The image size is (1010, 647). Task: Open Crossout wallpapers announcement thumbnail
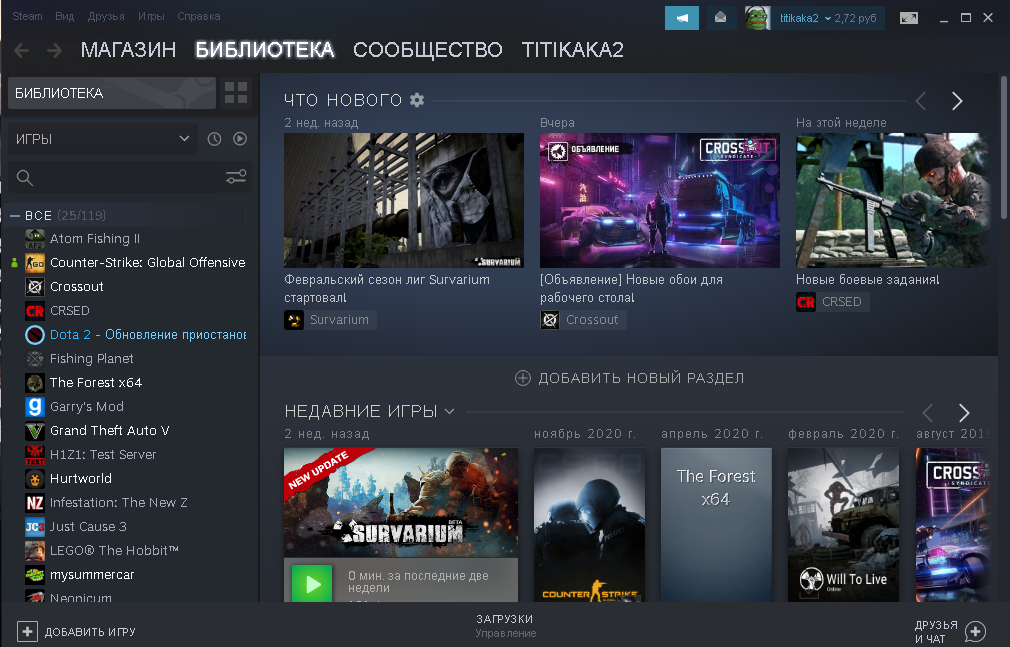click(x=660, y=200)
